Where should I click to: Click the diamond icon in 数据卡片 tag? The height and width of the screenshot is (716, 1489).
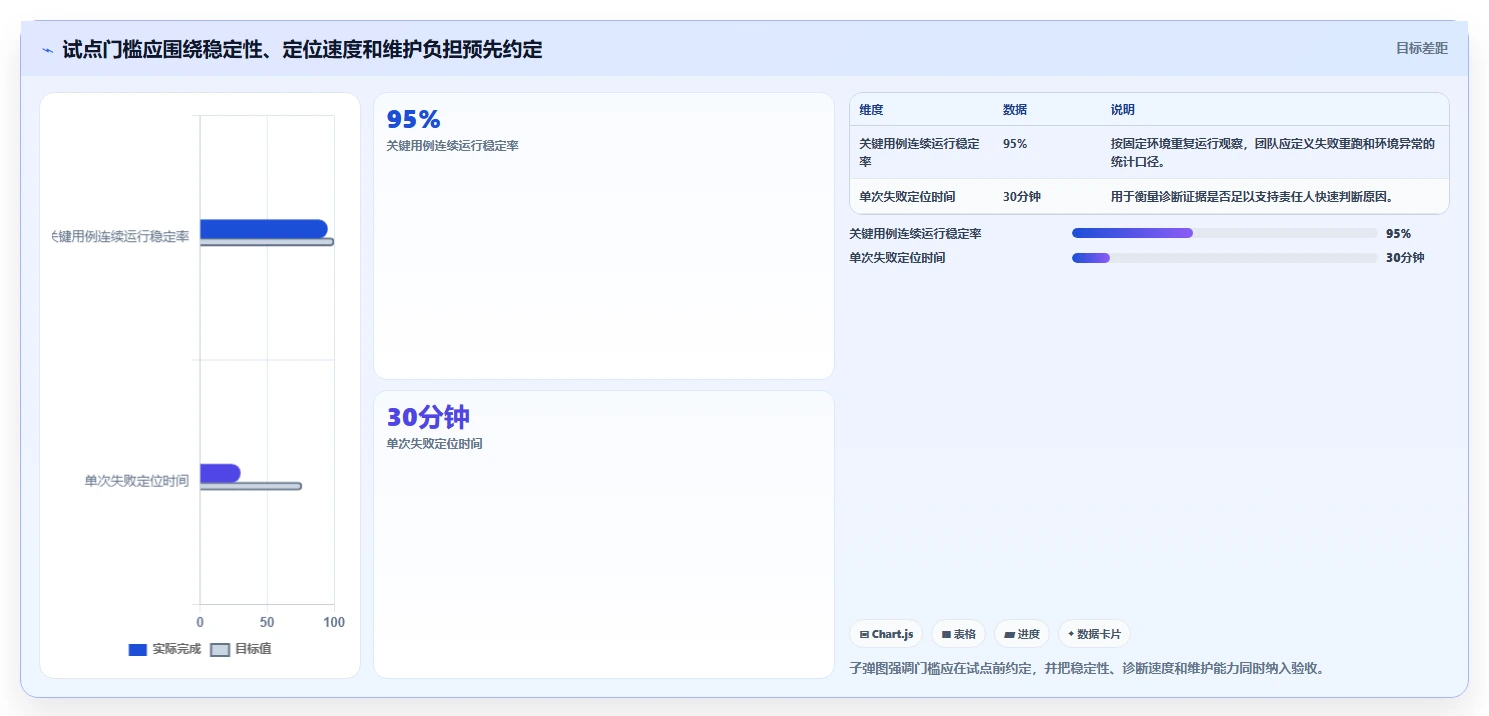pos(1071,633)
